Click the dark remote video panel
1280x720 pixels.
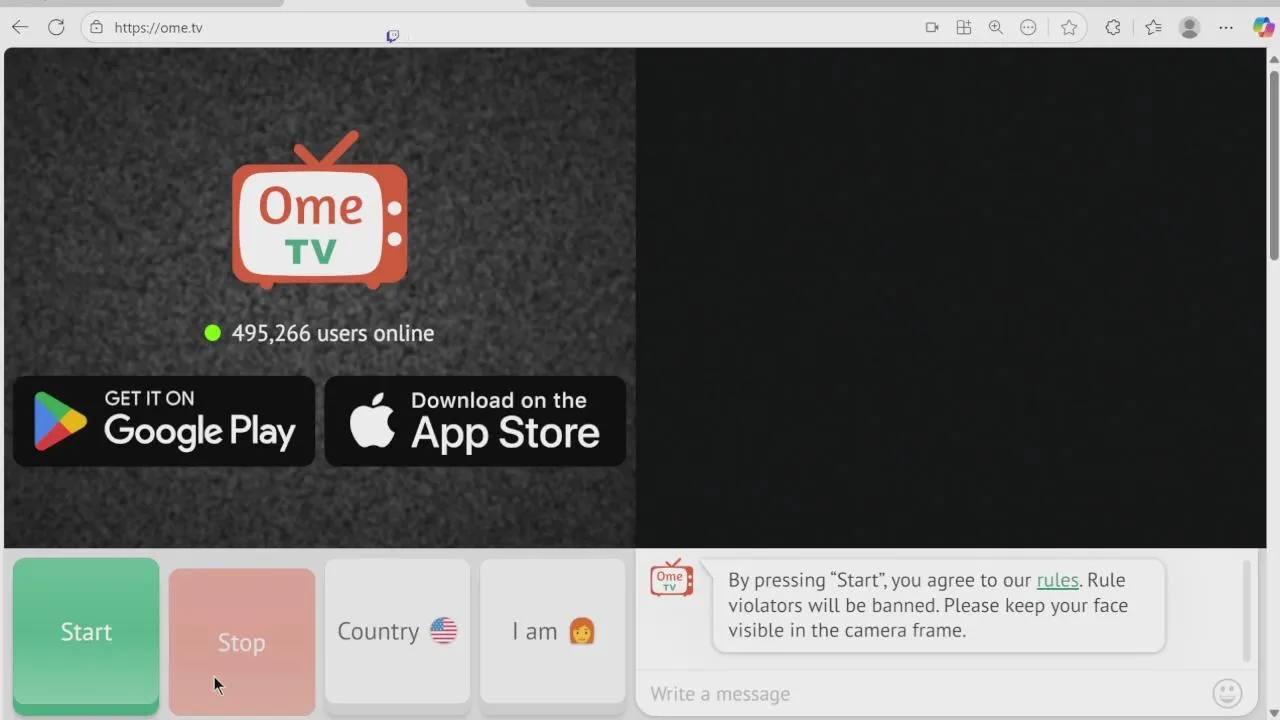click(x=950, y=298)
